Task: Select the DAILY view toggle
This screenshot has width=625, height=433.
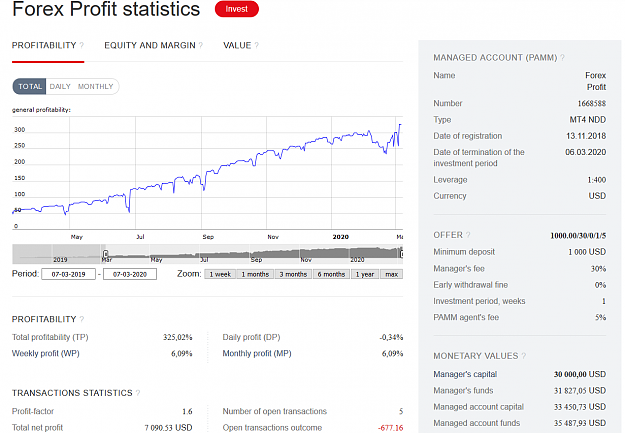Action: tap(60, 87)
